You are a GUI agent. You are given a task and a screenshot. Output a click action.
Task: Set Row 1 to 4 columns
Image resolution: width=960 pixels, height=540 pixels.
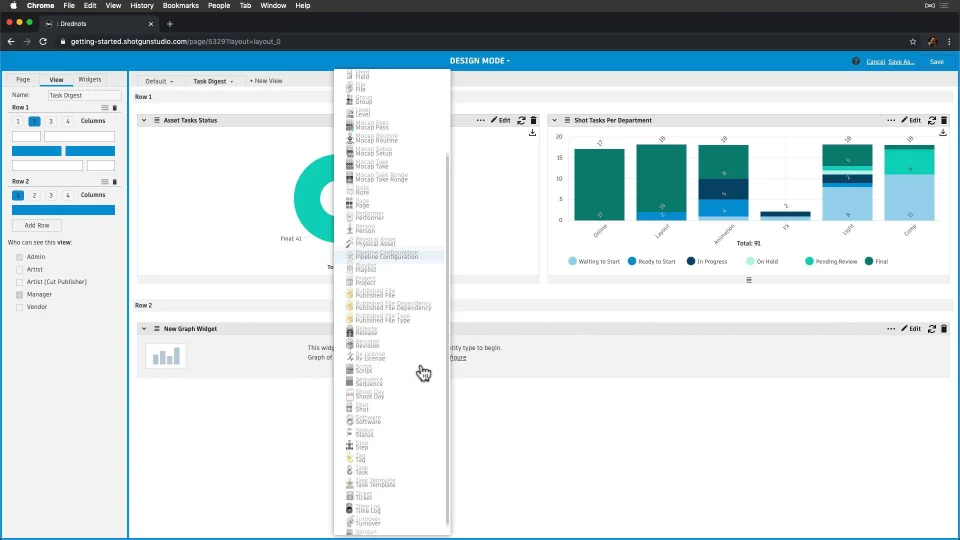(67, 121)
